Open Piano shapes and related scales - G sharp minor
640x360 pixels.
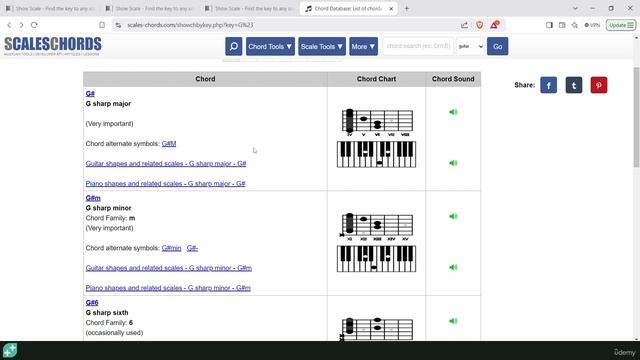(168, 288)
